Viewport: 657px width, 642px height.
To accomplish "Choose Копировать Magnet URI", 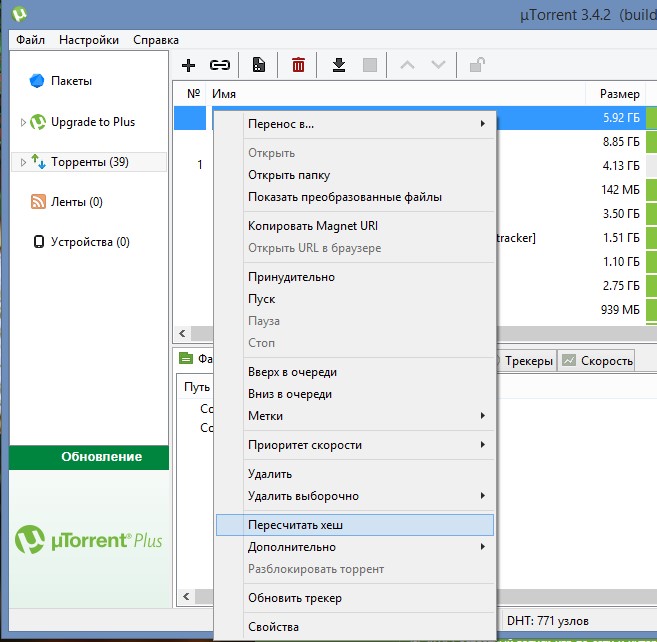I will tap(355, 226).
